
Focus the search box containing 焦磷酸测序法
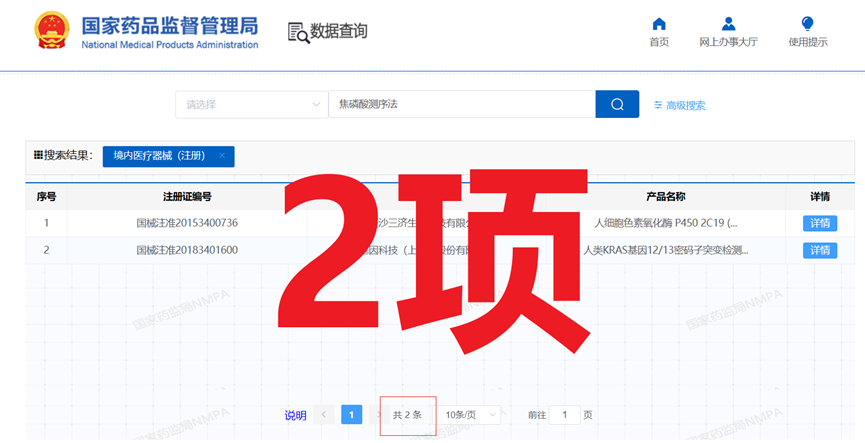(460, 105)
